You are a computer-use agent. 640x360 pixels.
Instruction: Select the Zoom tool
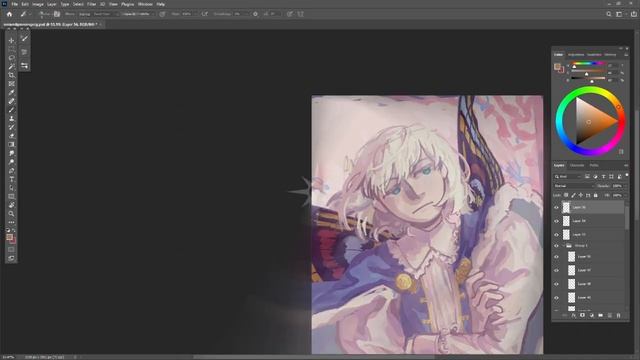[11, 214]
